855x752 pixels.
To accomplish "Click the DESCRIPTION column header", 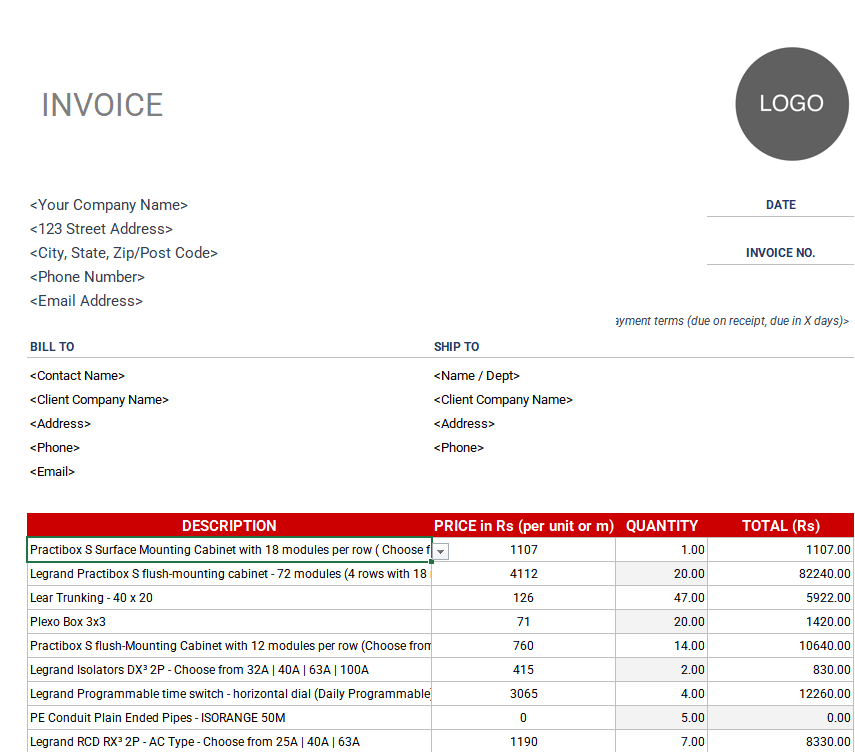I will click(229, 526).
